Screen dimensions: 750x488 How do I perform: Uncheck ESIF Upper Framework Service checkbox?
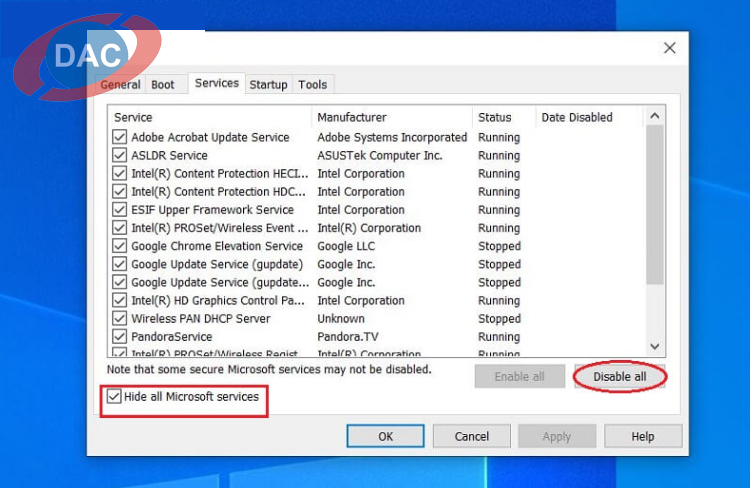120,210
